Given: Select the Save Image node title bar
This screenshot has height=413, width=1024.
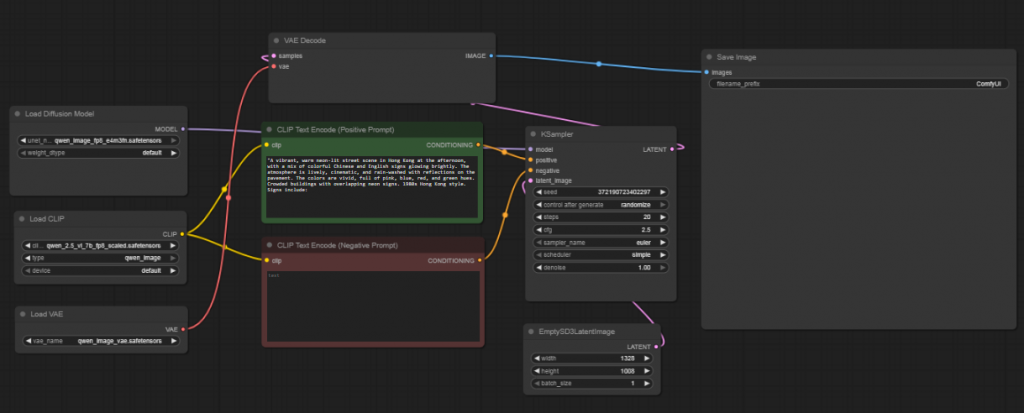Looking at the screenshot, I should (858, 58).
